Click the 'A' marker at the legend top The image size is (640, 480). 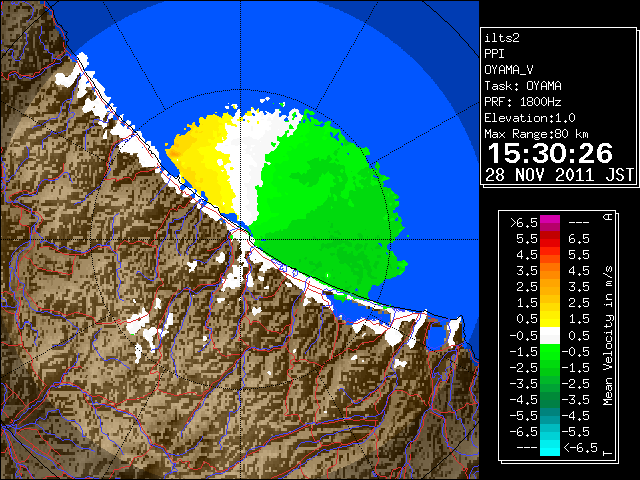(608, 217)
